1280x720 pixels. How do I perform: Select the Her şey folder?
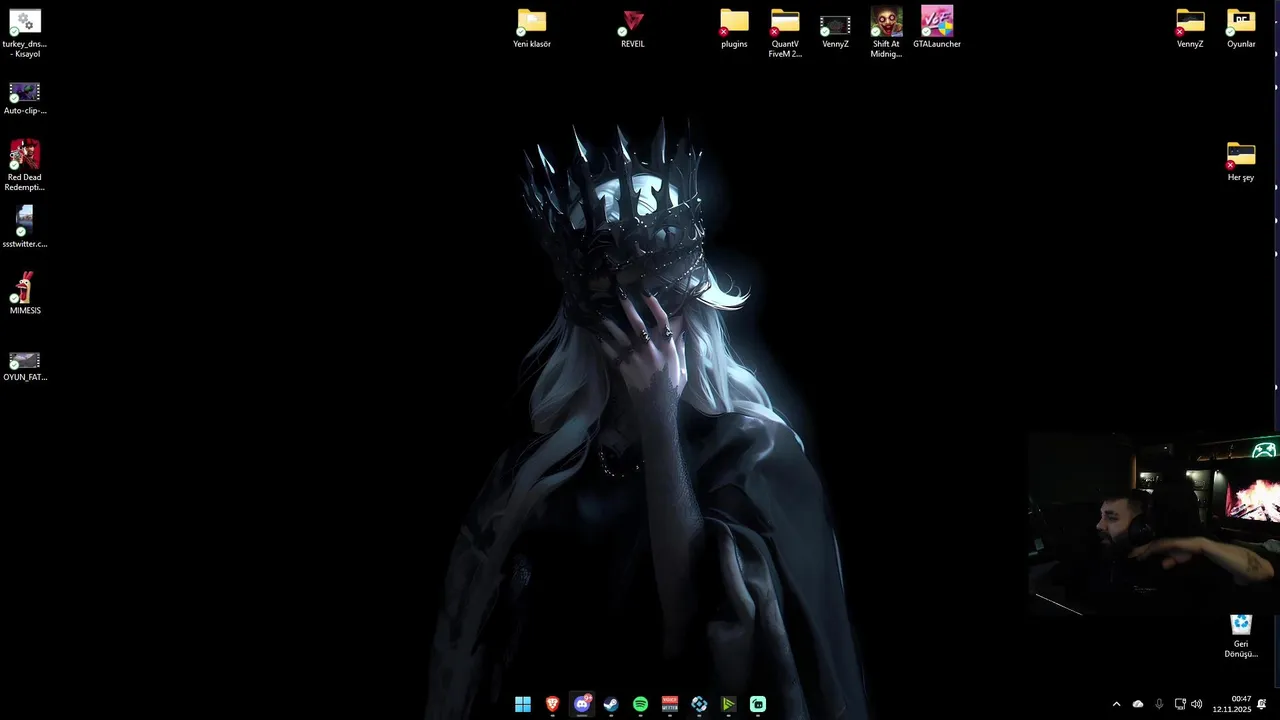click(1241, 162)
